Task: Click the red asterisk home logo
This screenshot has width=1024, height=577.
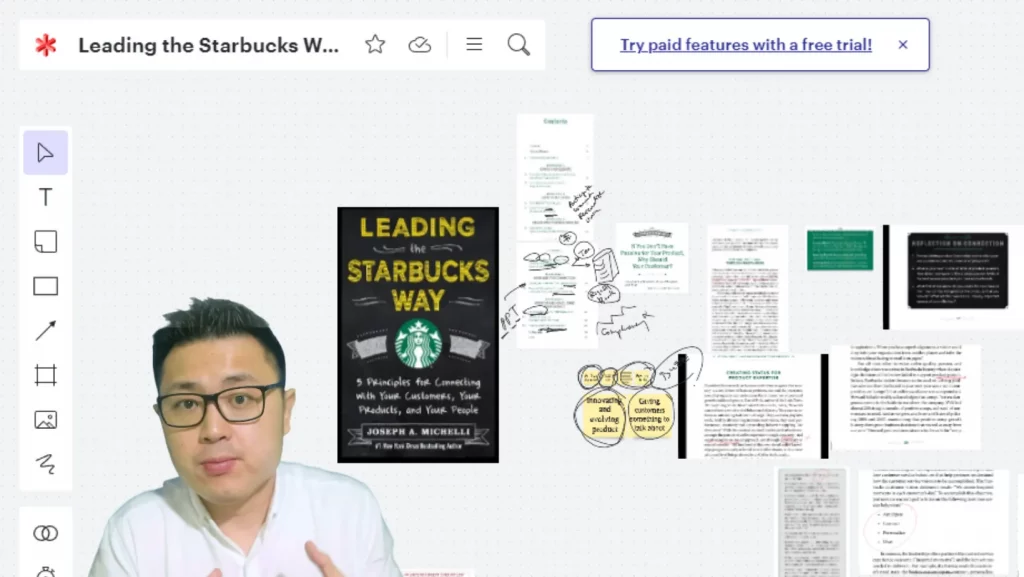Action: pos(46,45)
